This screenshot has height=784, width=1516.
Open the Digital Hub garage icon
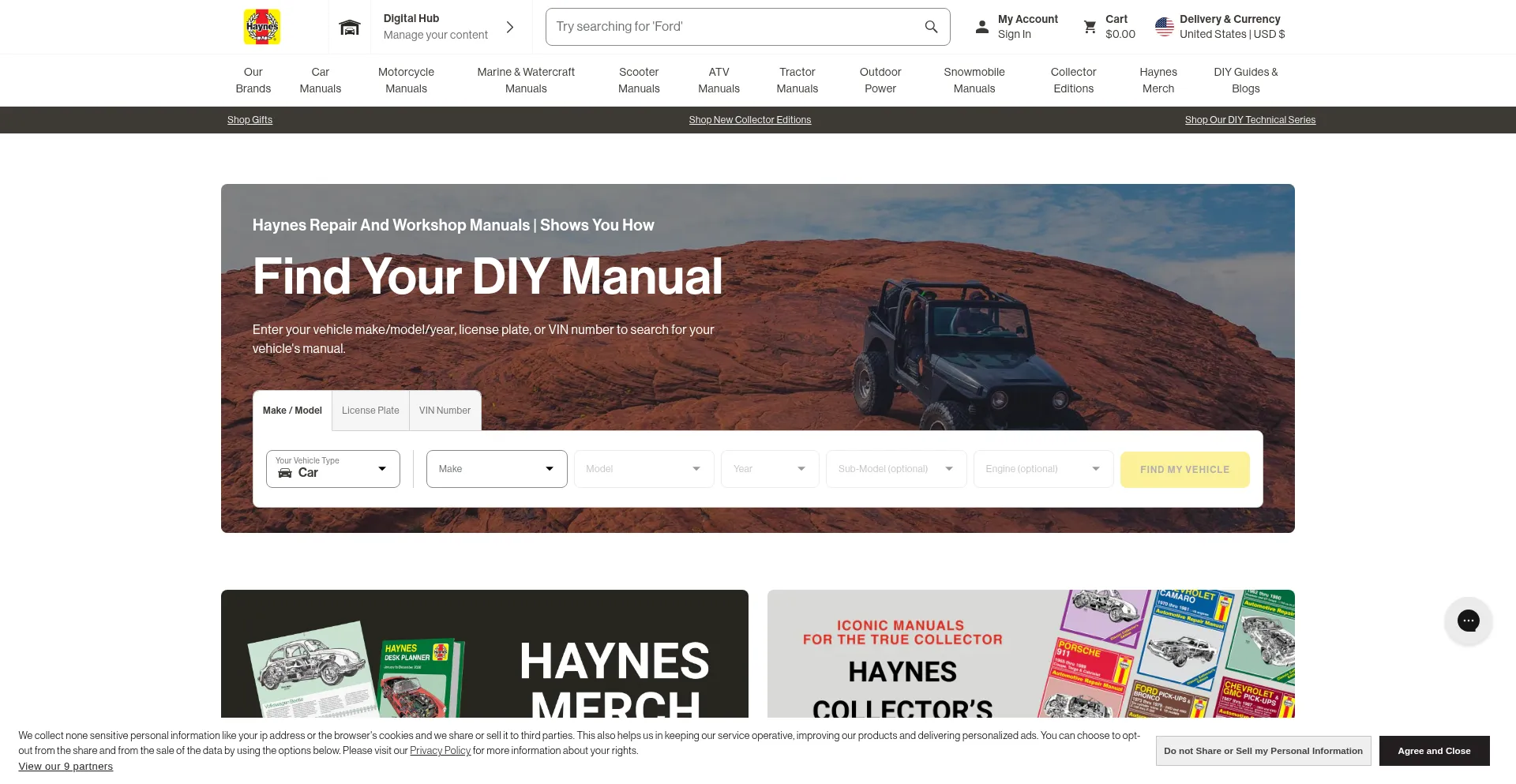coord(349,28)
